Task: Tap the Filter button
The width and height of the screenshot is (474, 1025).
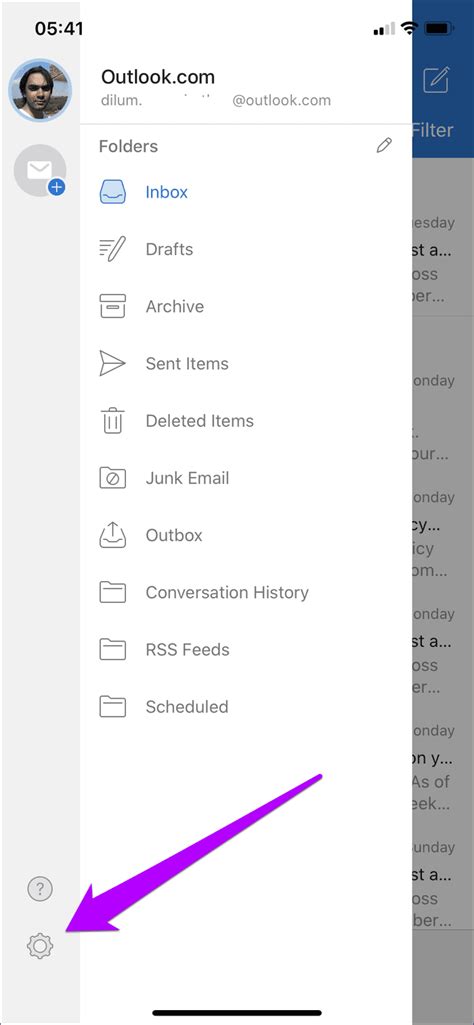Action: 433,130
